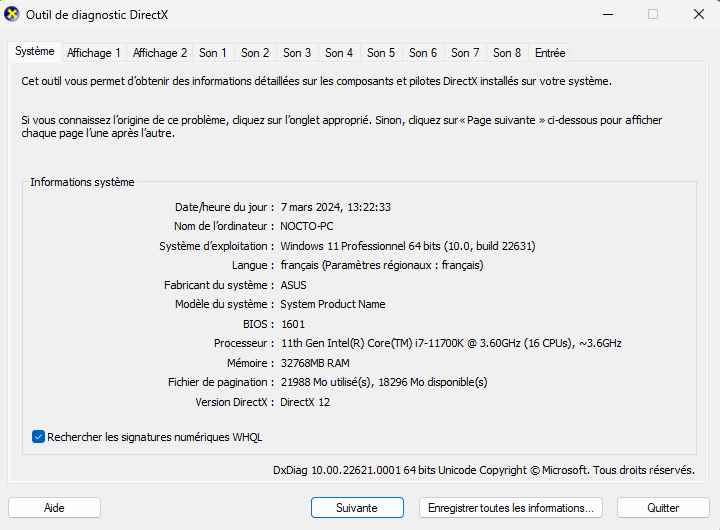Click the computer name NOCTO-PC
720x530 pixels.
pos(307,226)
